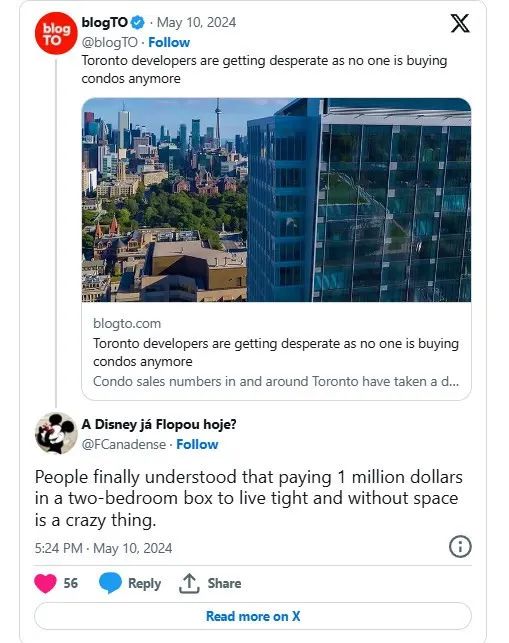This screenshot has height=643, width=509.
Task: Click the 5:24 PM timestamp
Action: pos(59,548)
